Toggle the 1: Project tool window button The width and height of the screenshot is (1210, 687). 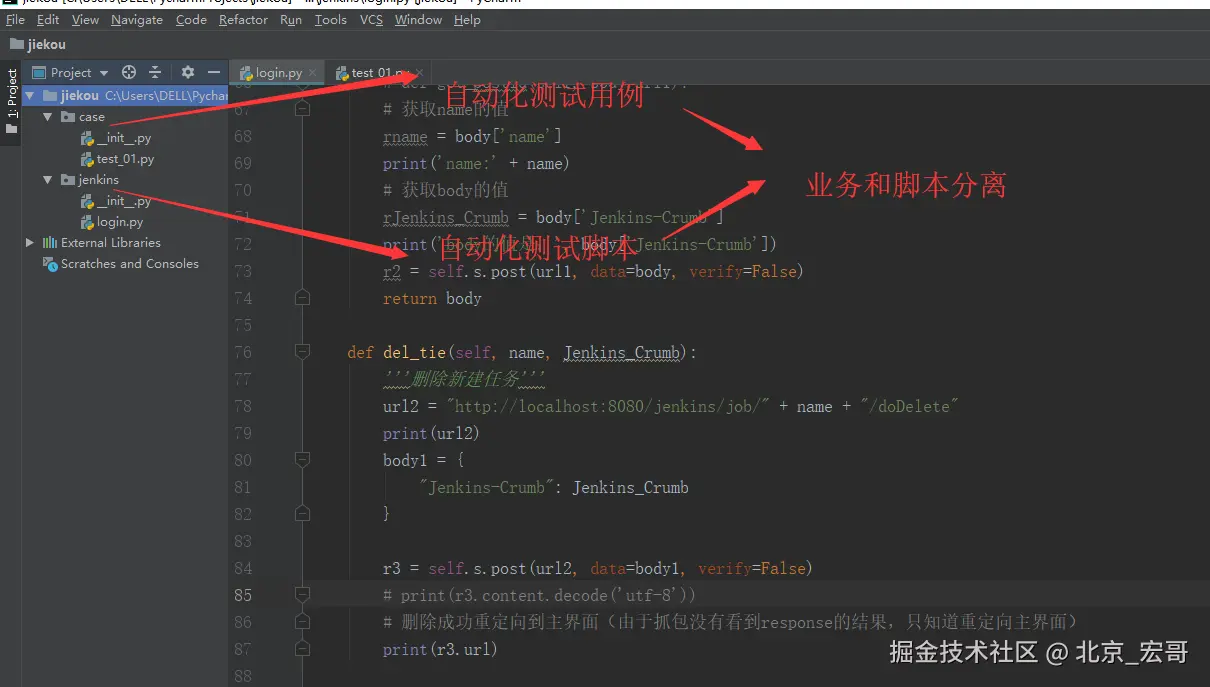(12, 101)
